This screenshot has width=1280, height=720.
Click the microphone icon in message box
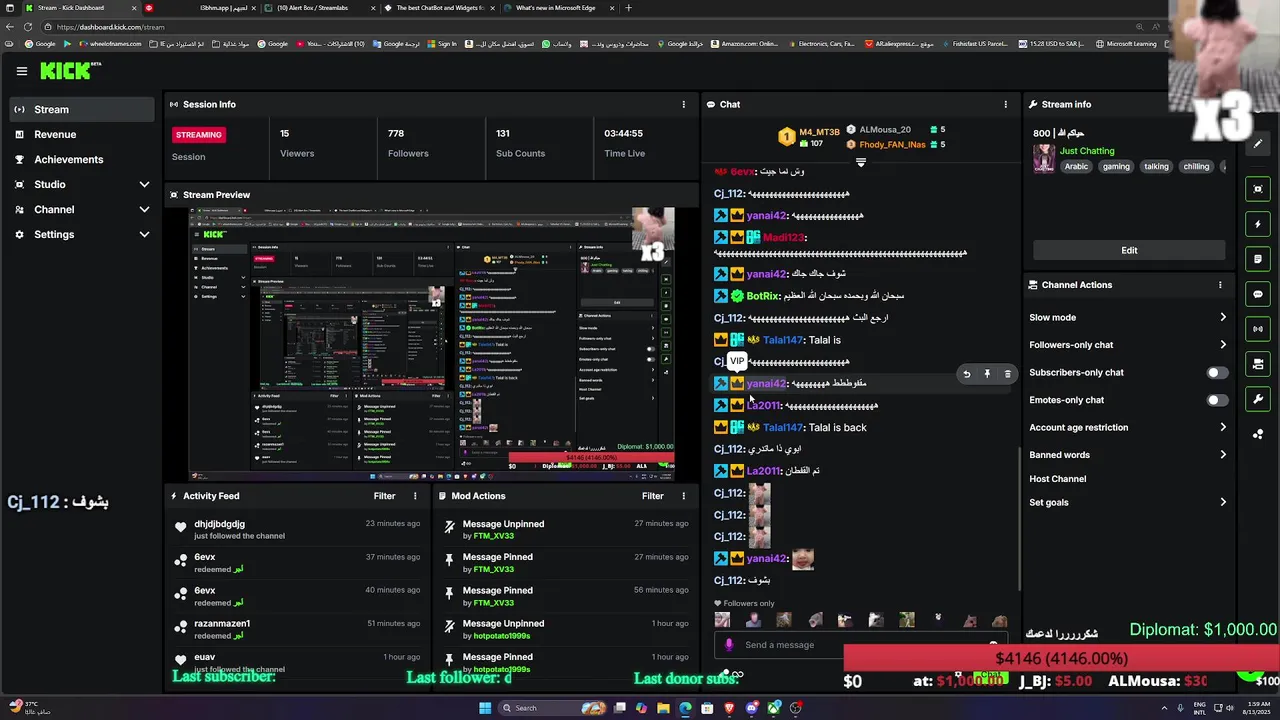tap(729, 645)
